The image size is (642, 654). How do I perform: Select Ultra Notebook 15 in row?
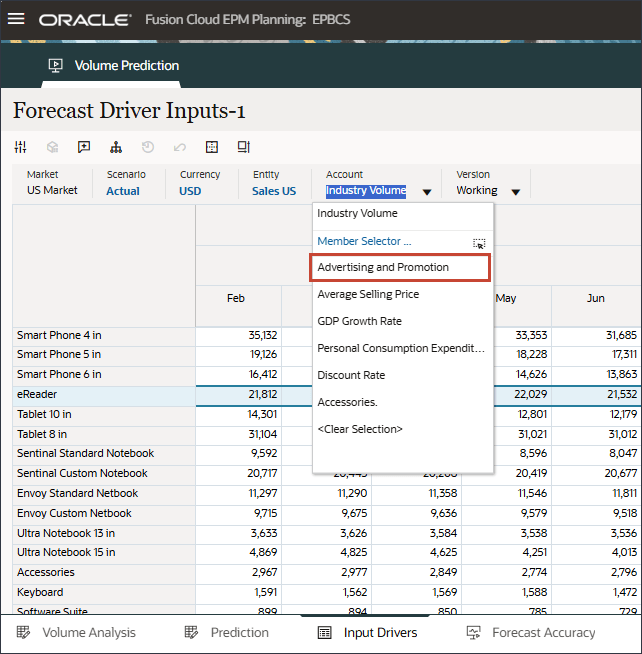pyautogui.click(x=104, y=552)
